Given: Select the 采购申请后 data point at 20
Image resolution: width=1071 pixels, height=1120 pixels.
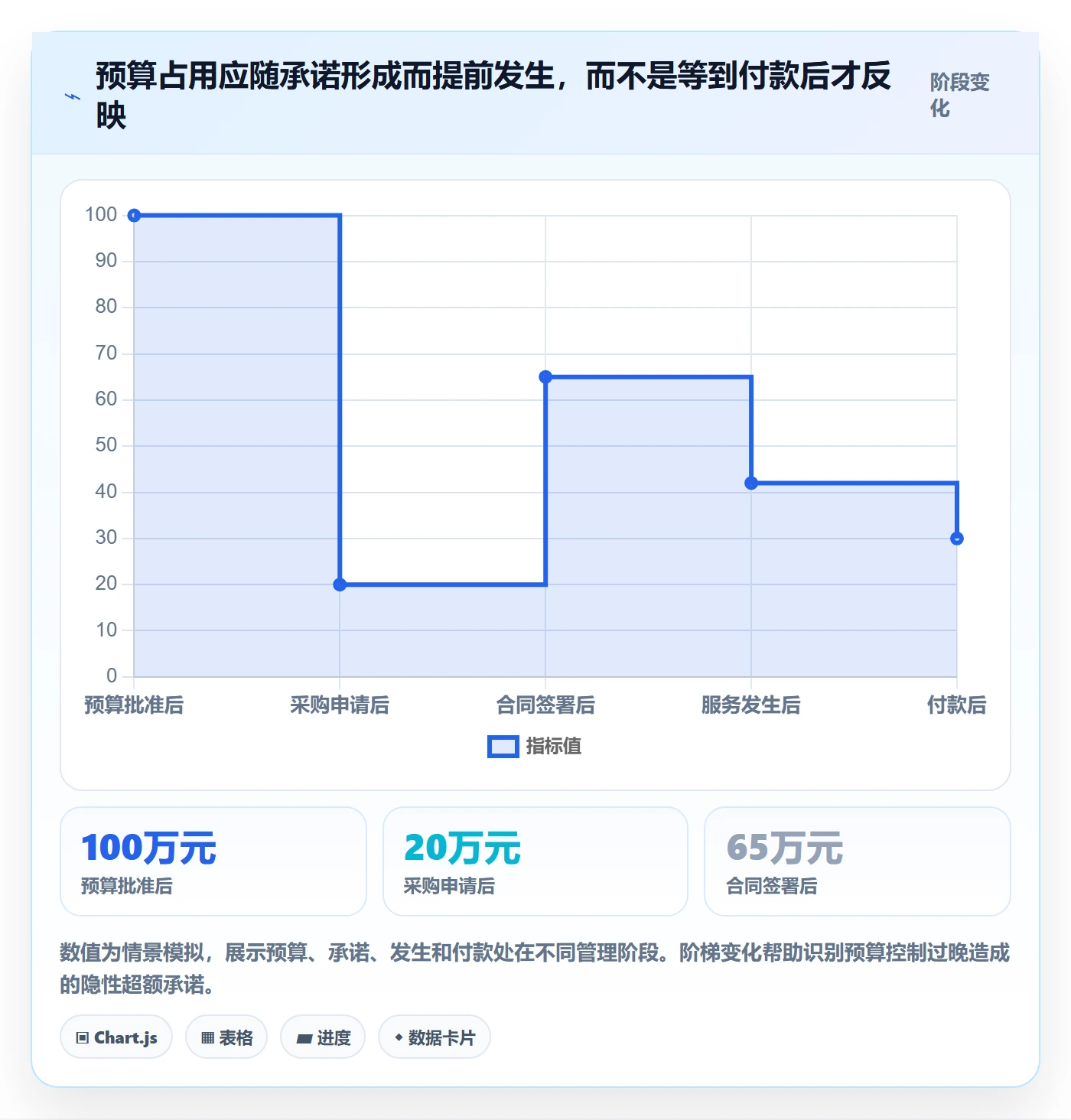Looking at the screenshot, I should tap(340, 584).
